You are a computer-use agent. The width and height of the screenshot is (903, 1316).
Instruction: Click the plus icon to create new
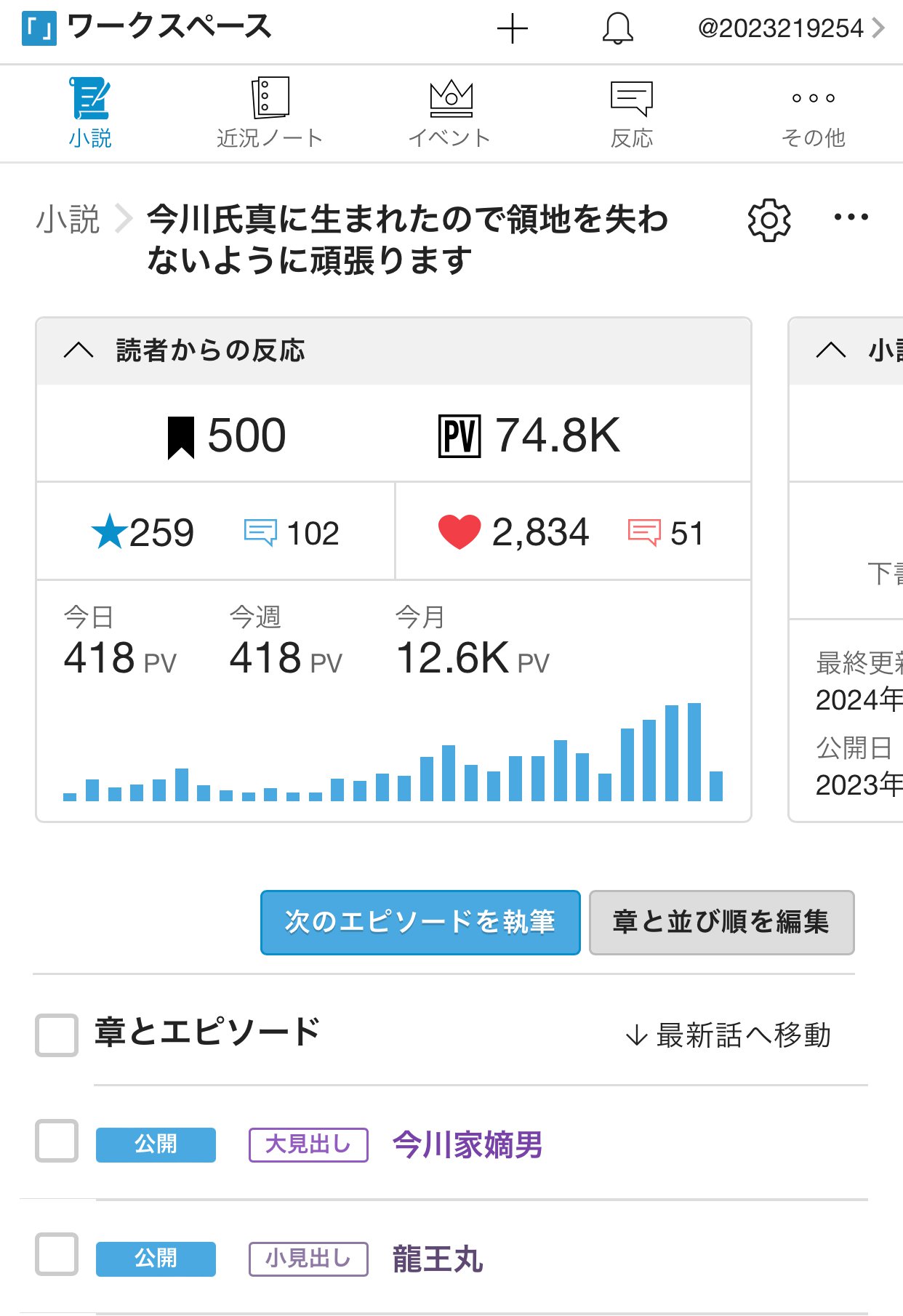[512, 29]
